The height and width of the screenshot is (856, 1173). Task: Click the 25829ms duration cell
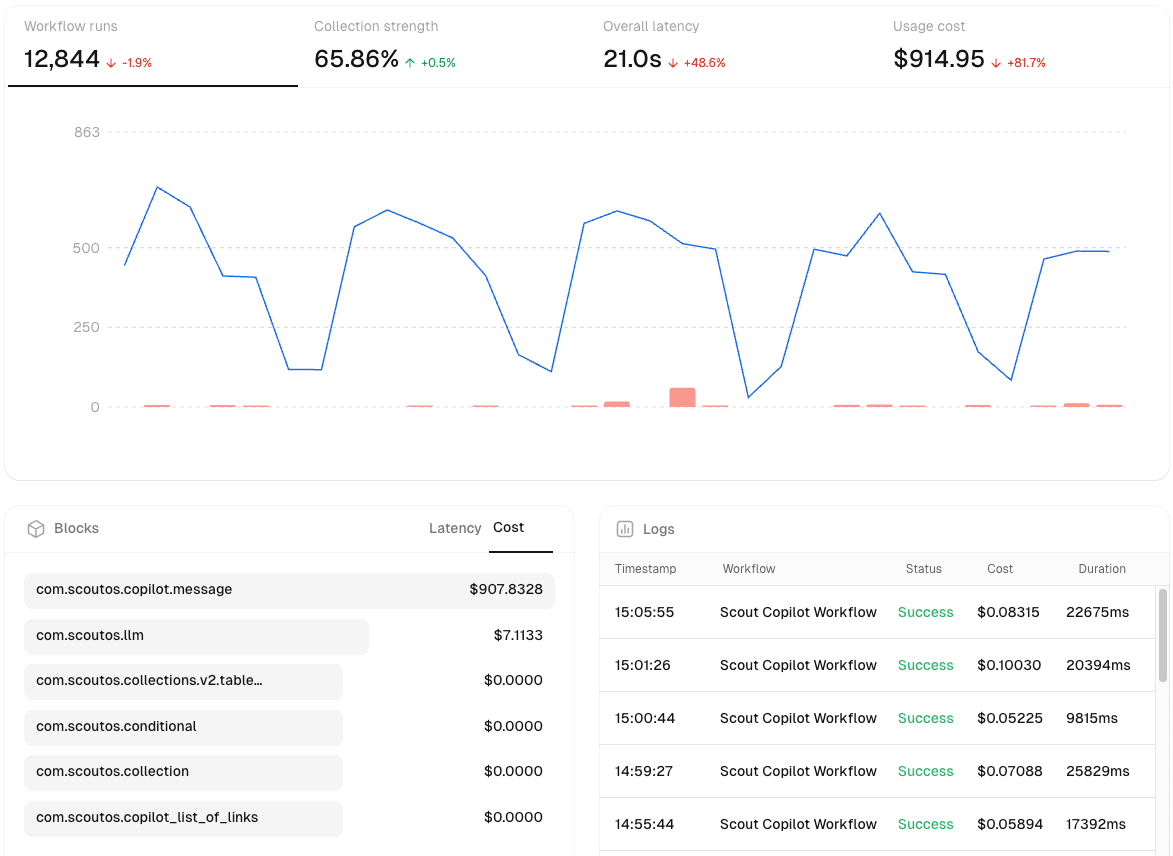tap(1097, 771)
